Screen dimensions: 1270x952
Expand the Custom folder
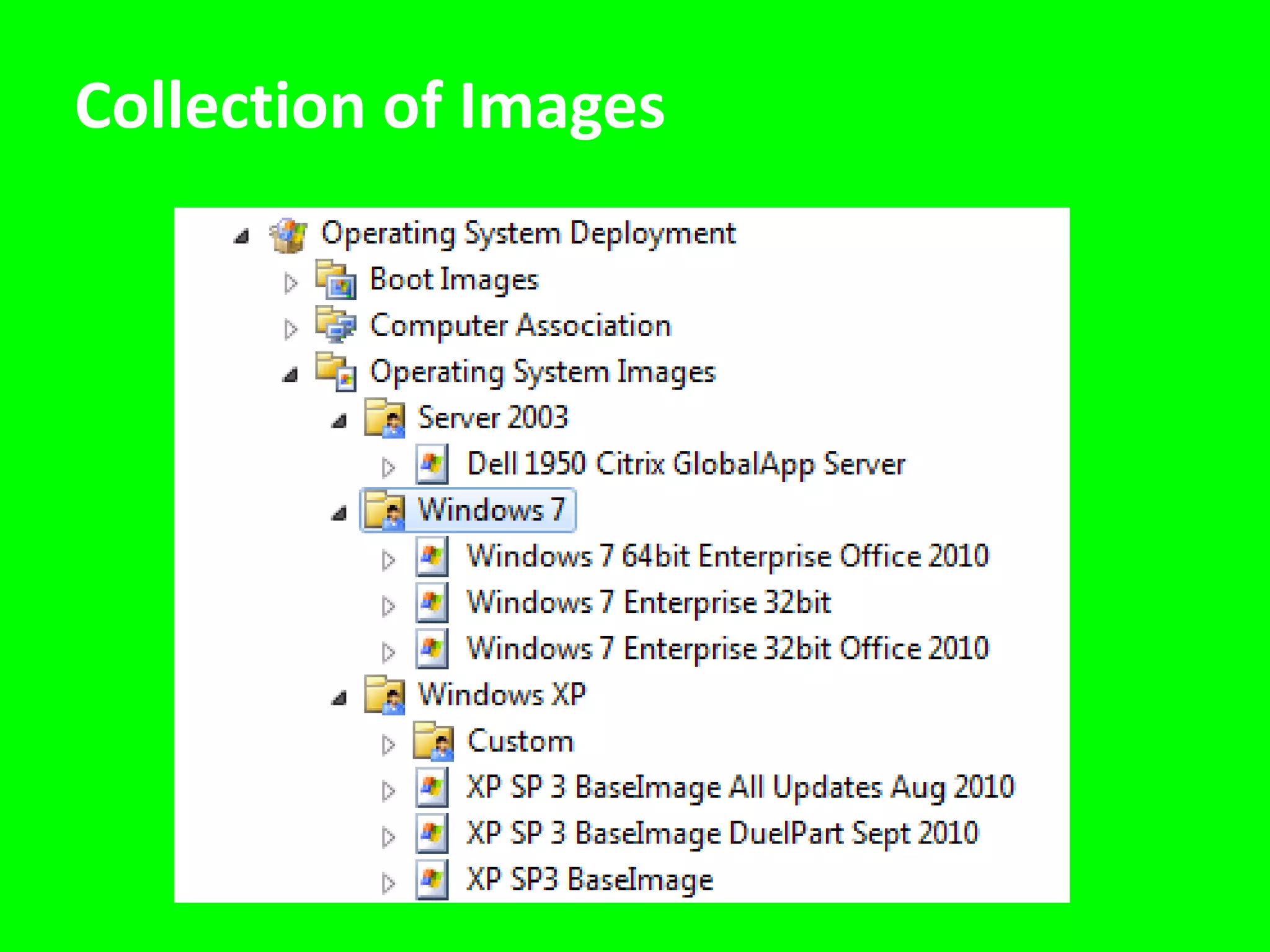[389, 744]
